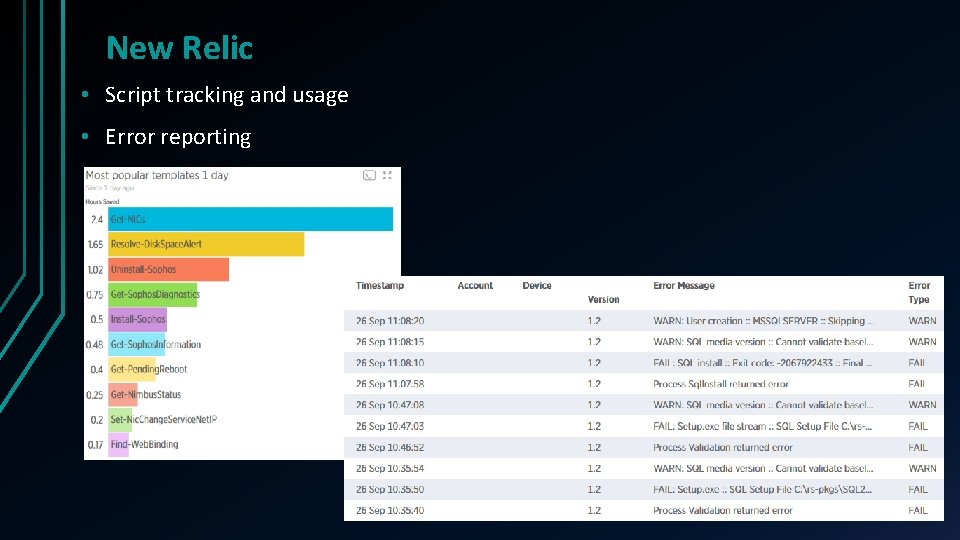Select the purple Install-Sophos bar
The width and height of the screenshot is (960, 540).
[x=138, y=320]
